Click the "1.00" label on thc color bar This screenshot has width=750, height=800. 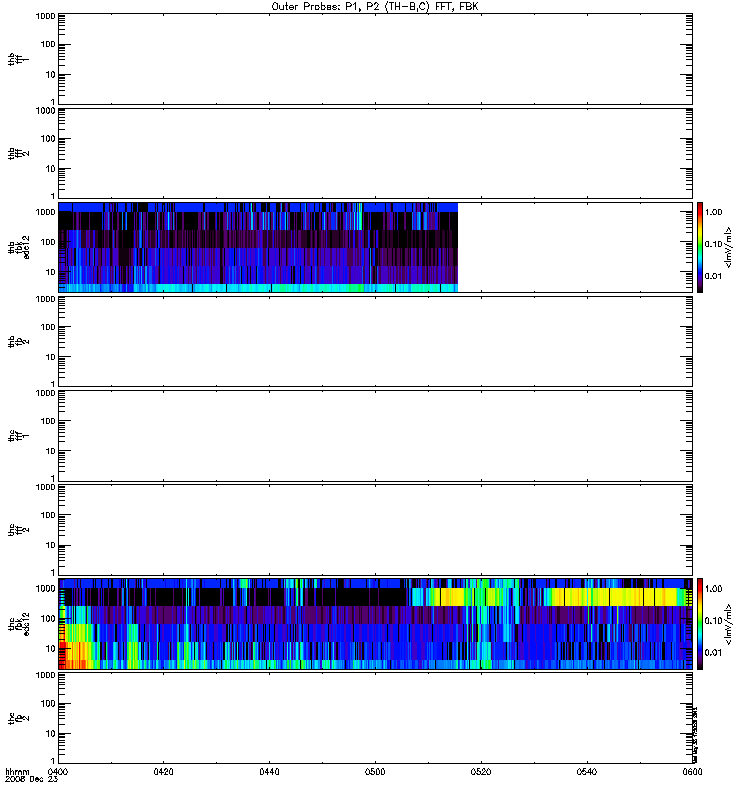(713, 589)
